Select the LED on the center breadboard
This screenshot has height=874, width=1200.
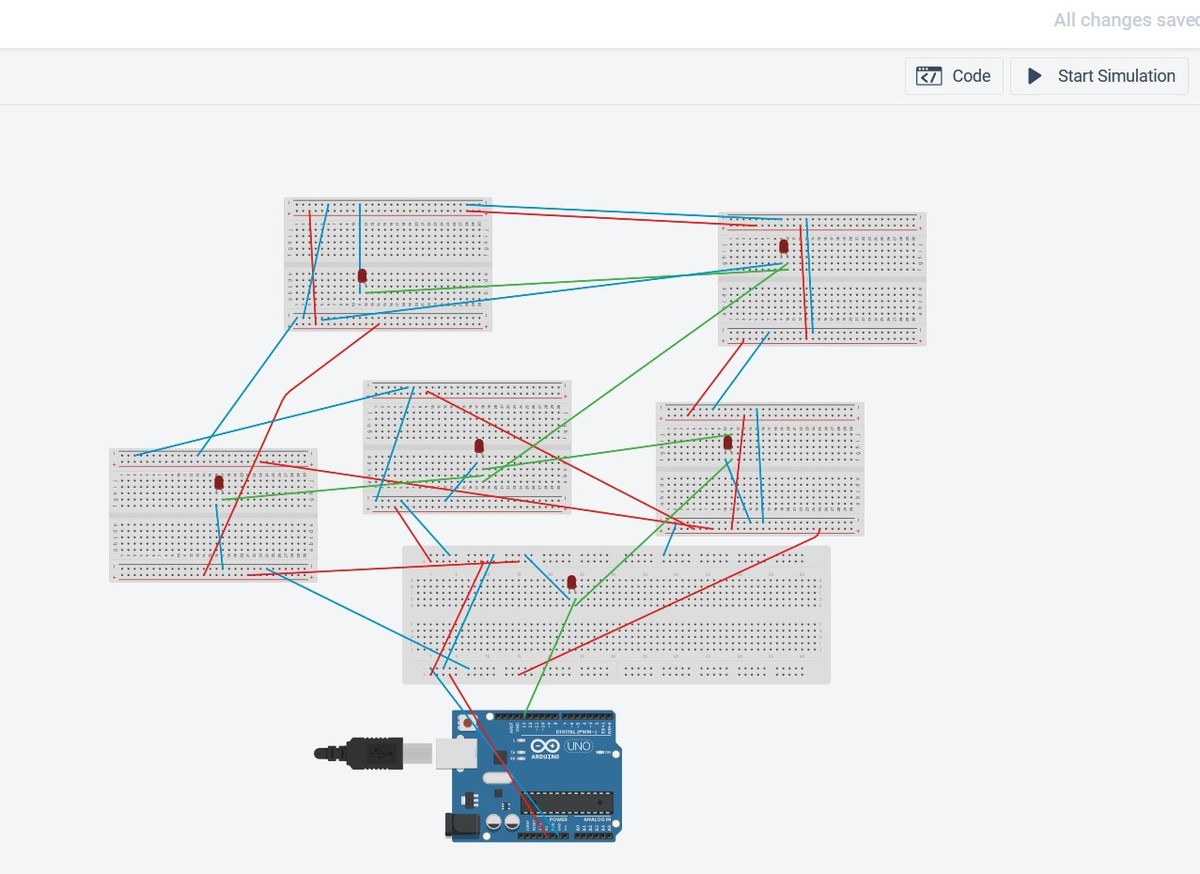coord(478,445)
